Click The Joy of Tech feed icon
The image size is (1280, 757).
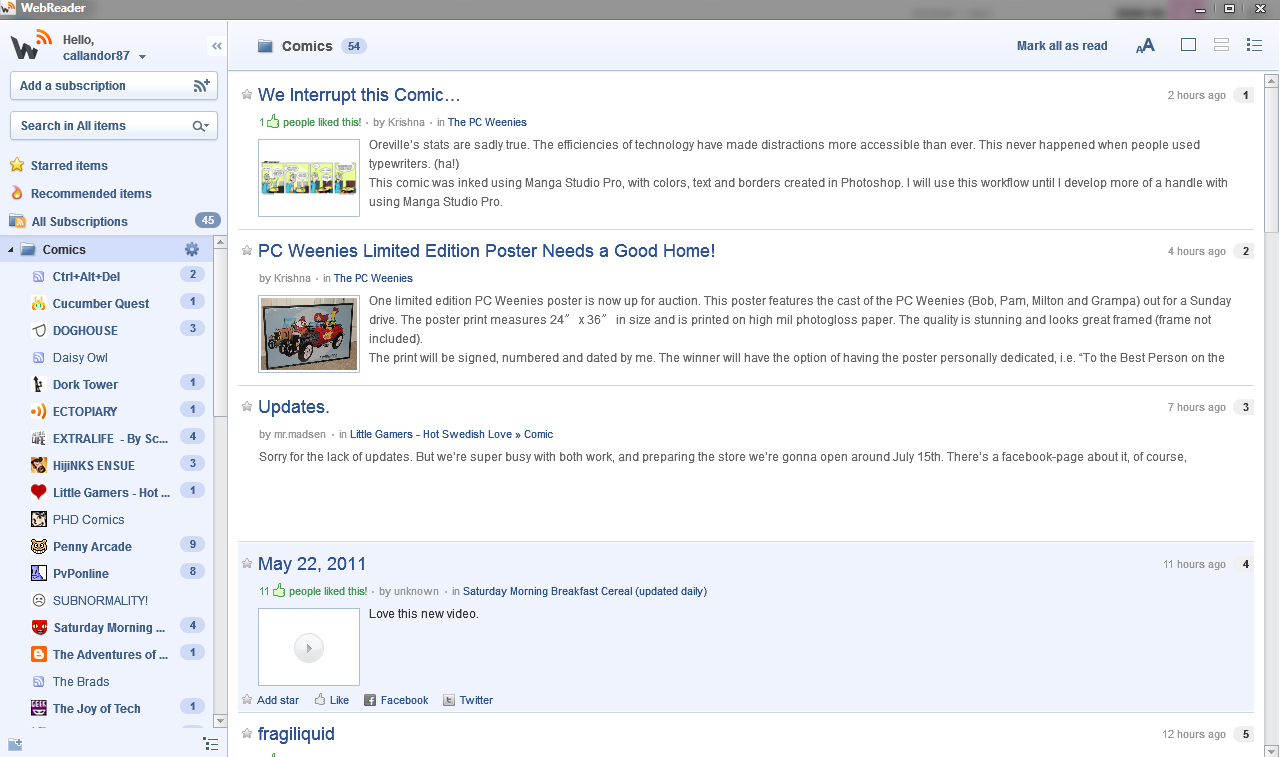coord(39,708)
